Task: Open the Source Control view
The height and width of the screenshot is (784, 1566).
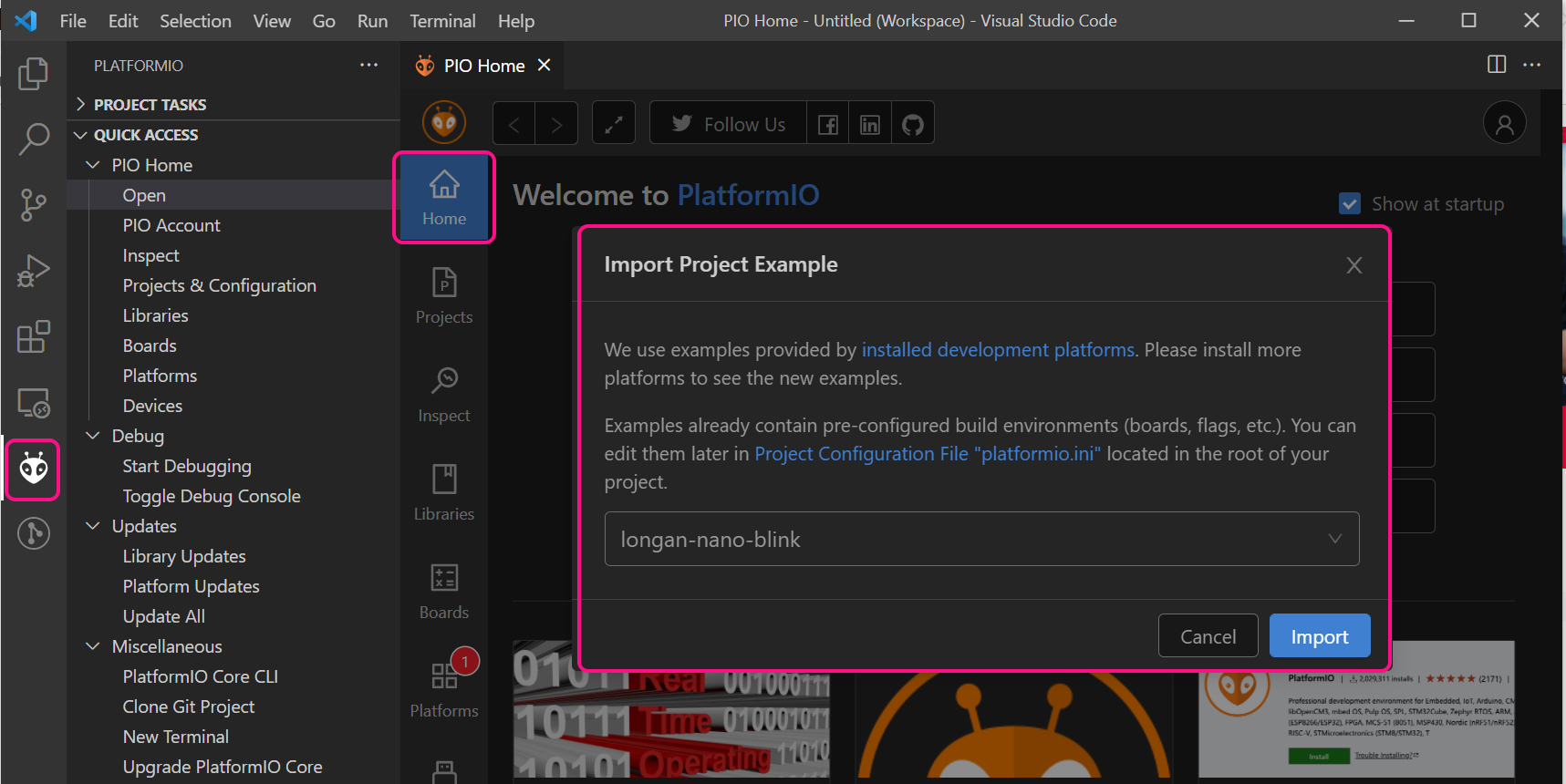Action: tap(34, 205)
